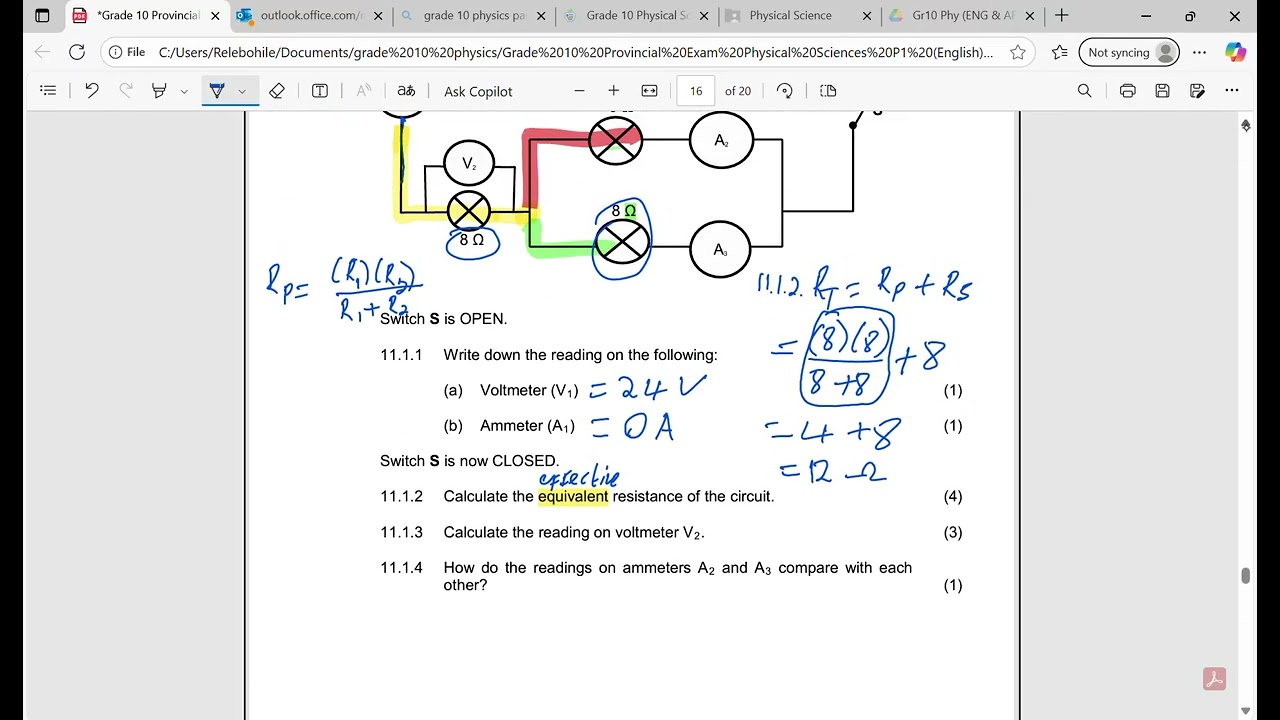The image size is (1280, 720).
Task: Open more PDF toolbar options
Action: click(x=1232, y=91)
